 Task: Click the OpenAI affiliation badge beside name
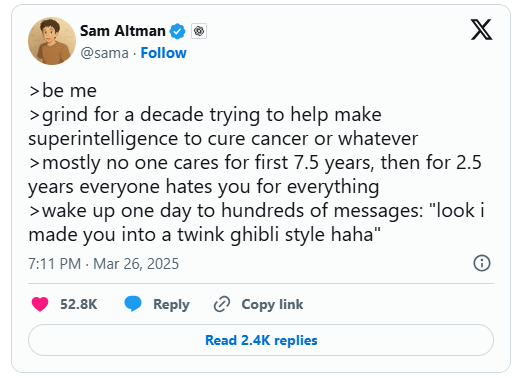coord(199,31)
